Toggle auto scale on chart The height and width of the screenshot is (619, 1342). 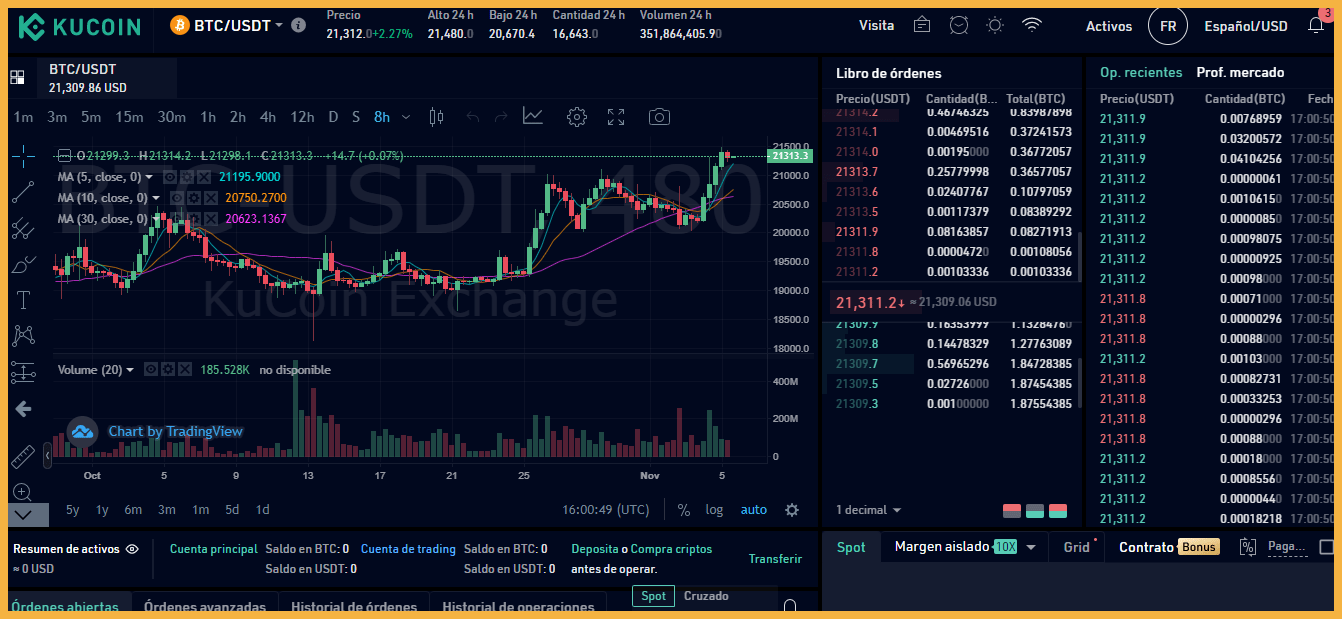(x=754, y=510)
